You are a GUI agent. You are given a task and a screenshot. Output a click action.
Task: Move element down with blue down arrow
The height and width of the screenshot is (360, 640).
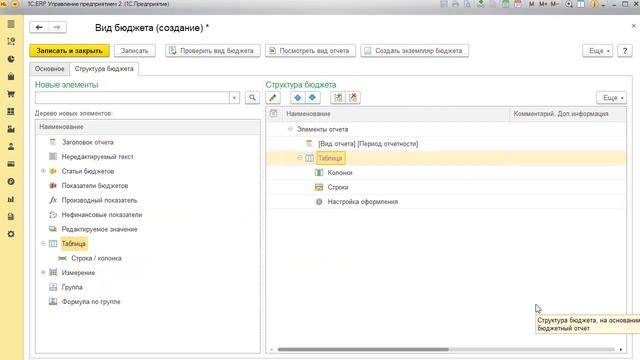point(312,98)
